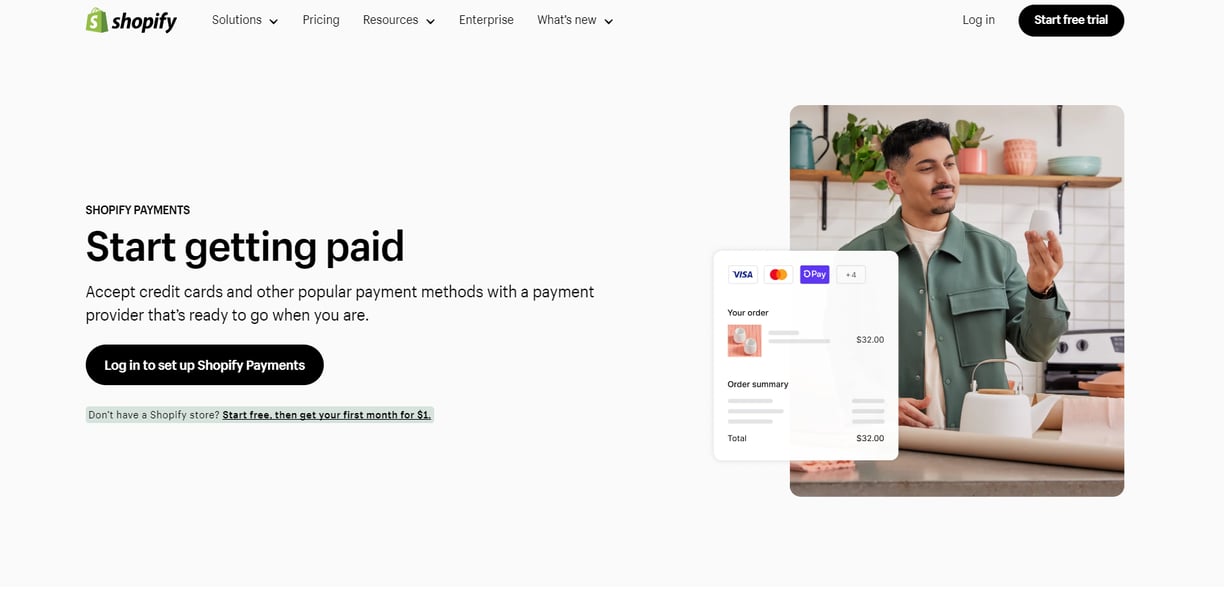
Task: Click the green Shopify bag icon
Action: [97, 20]
